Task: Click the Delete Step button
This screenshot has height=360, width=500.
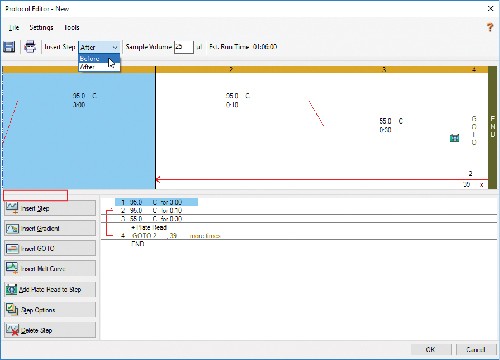Action: (x=50, y=330)
